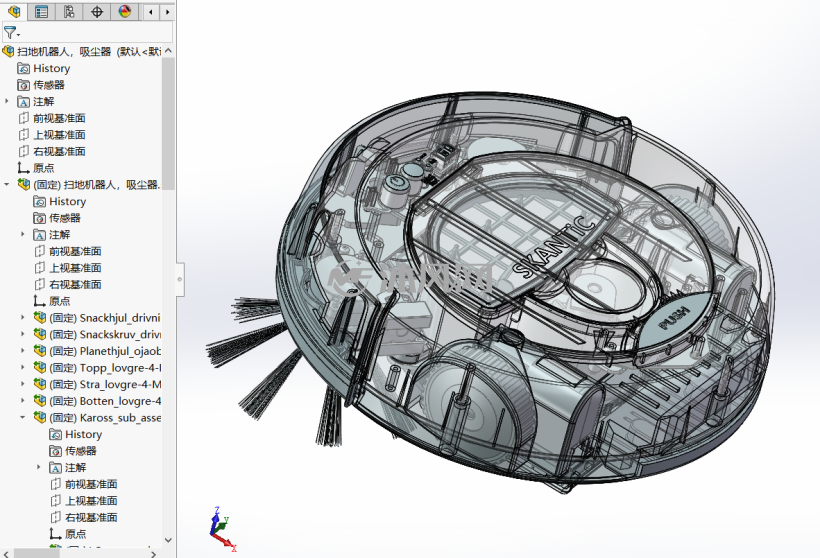Screen dimensions: 820x558
Task: Collapse the Kaross_sub_asse component
Action: click(x=22, y=417)
